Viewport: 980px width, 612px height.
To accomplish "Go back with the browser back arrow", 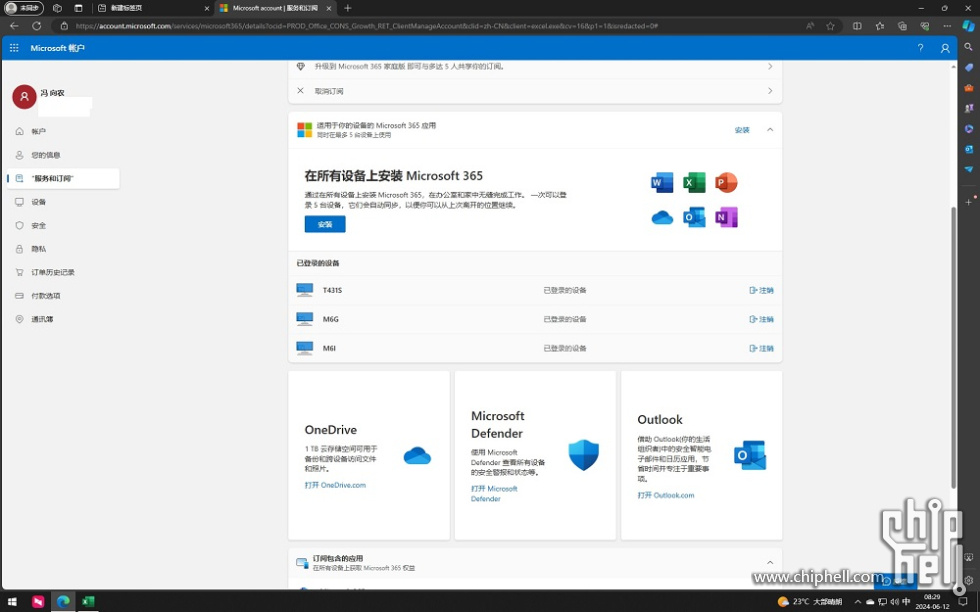I will coord(14,26).
